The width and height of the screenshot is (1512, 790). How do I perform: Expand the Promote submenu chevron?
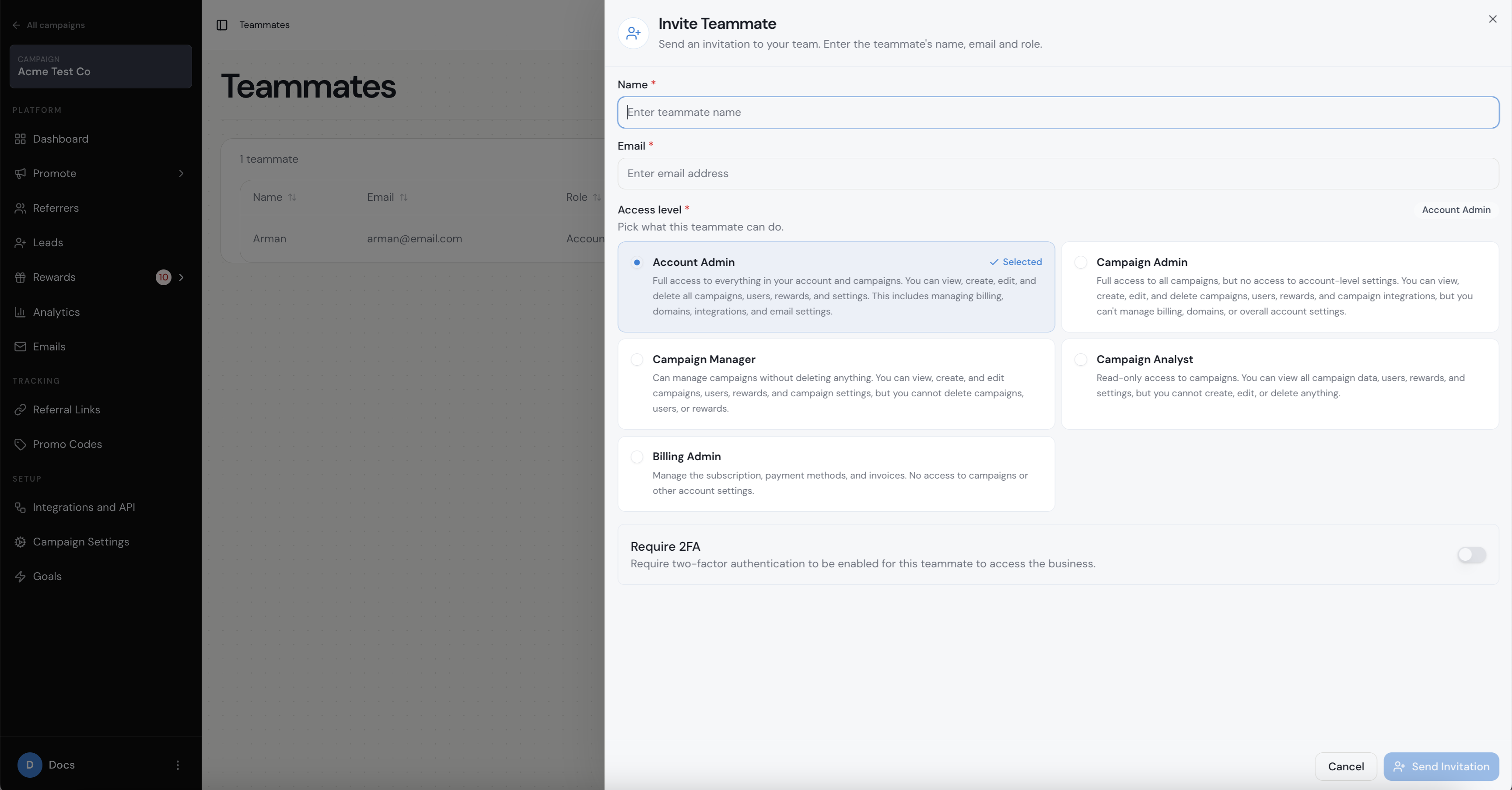tap(182, 174)
